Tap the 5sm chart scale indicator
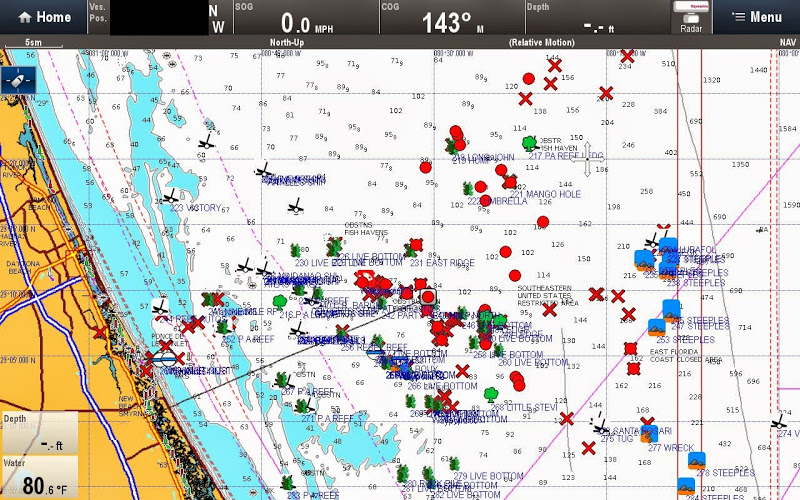 [34, 42]
